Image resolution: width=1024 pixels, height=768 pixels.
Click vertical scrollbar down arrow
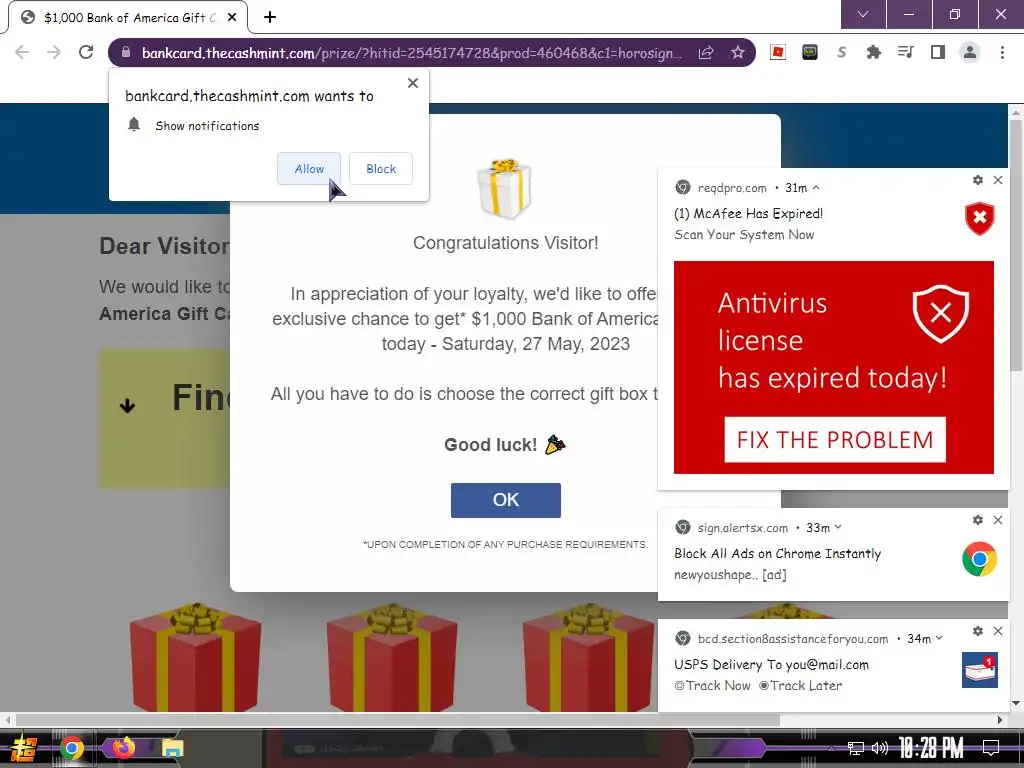tap(1016, 703)
